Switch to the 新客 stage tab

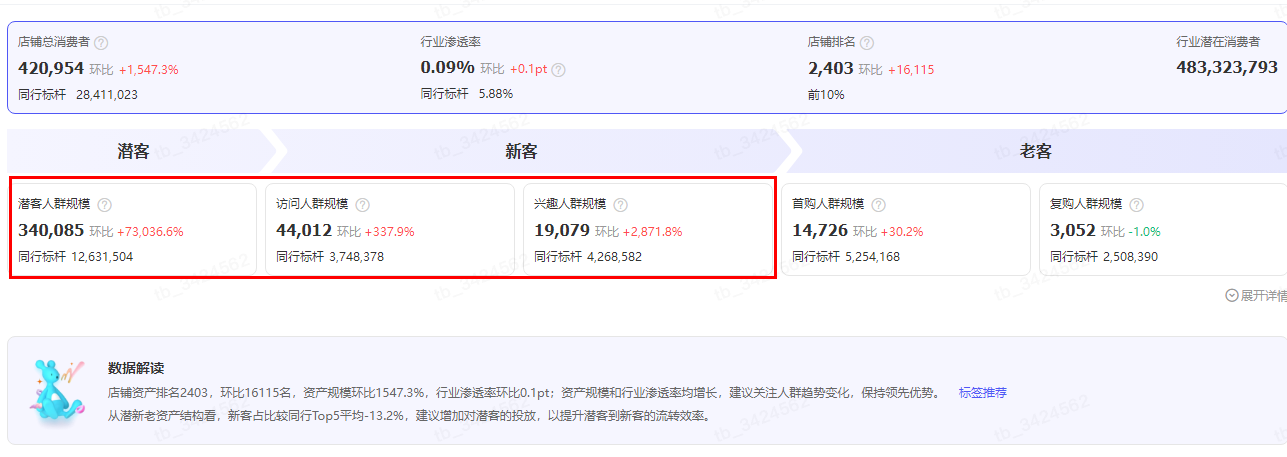521,152
